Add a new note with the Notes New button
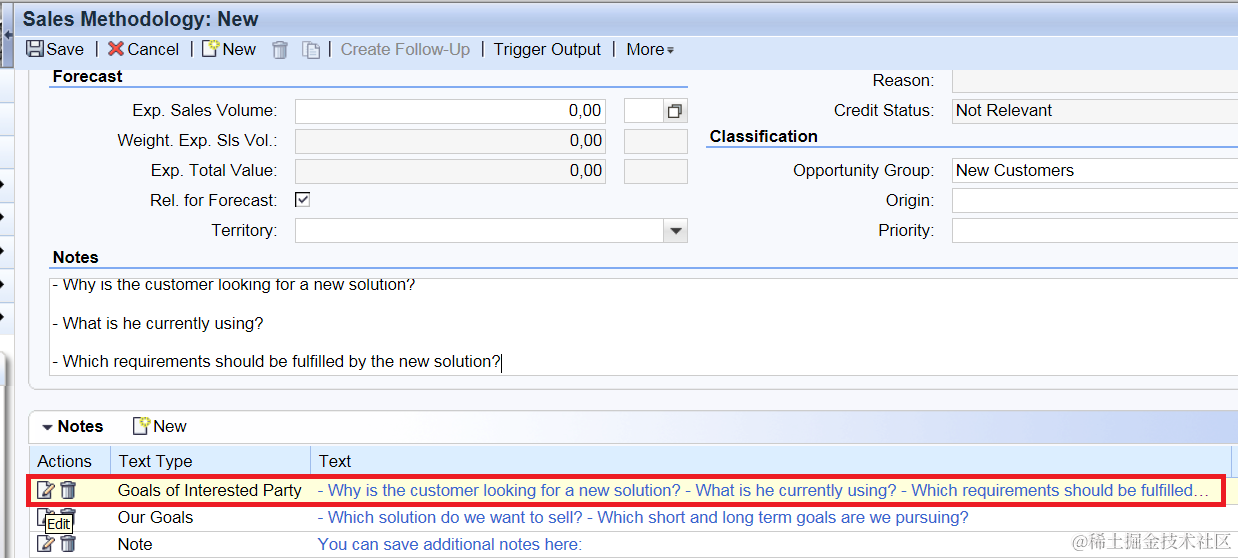Screen dimensions: 1238x558 (x=160, y=426)
